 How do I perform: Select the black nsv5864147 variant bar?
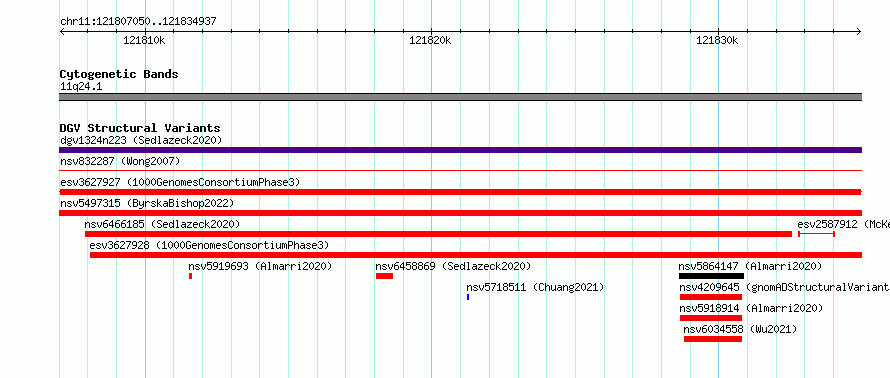711,276
